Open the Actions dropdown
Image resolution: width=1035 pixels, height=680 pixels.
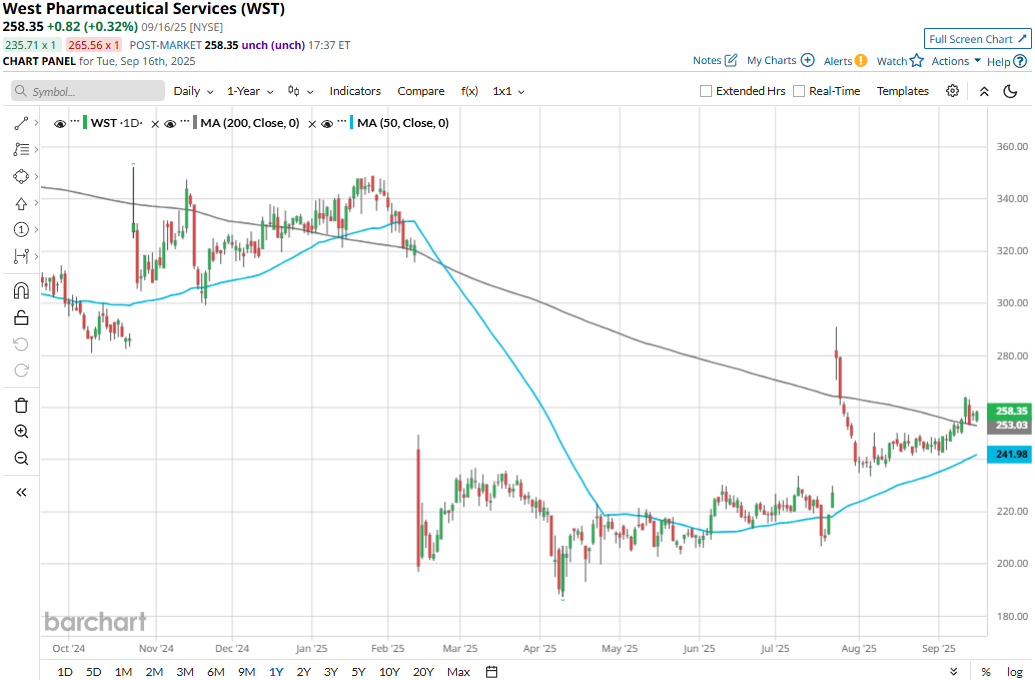pyautogui.click(x=956, y=61)
